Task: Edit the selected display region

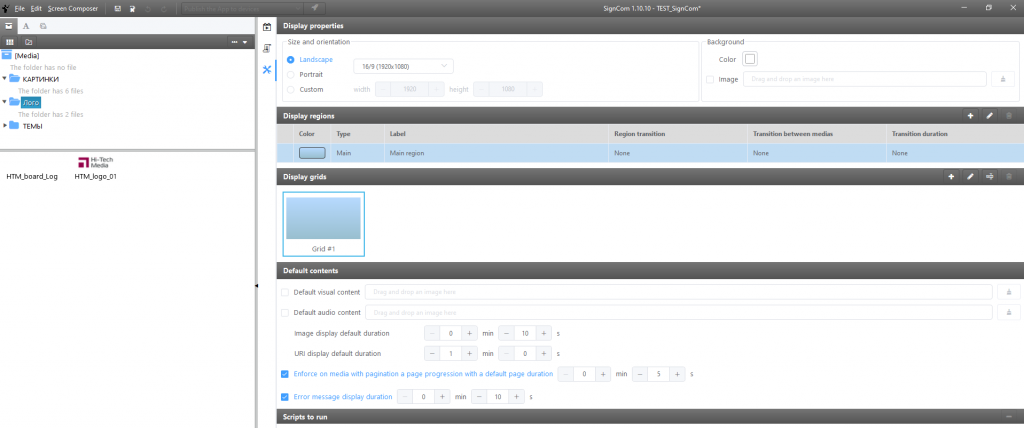Action: pos(989,116)
